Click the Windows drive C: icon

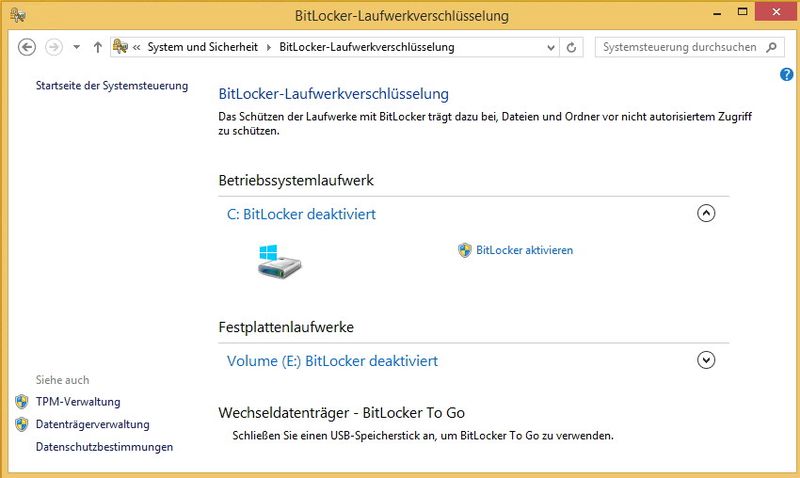(x=280, y=261)
